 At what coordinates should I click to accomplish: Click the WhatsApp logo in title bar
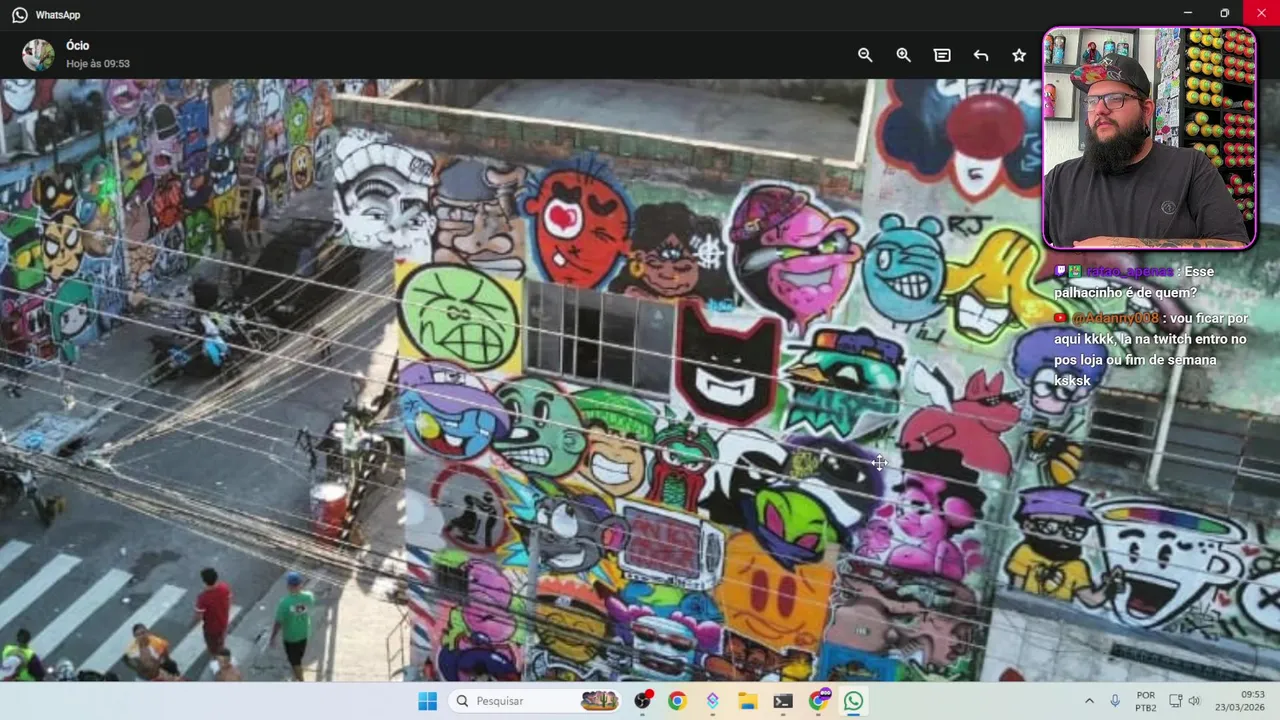(x=20, y=15)
